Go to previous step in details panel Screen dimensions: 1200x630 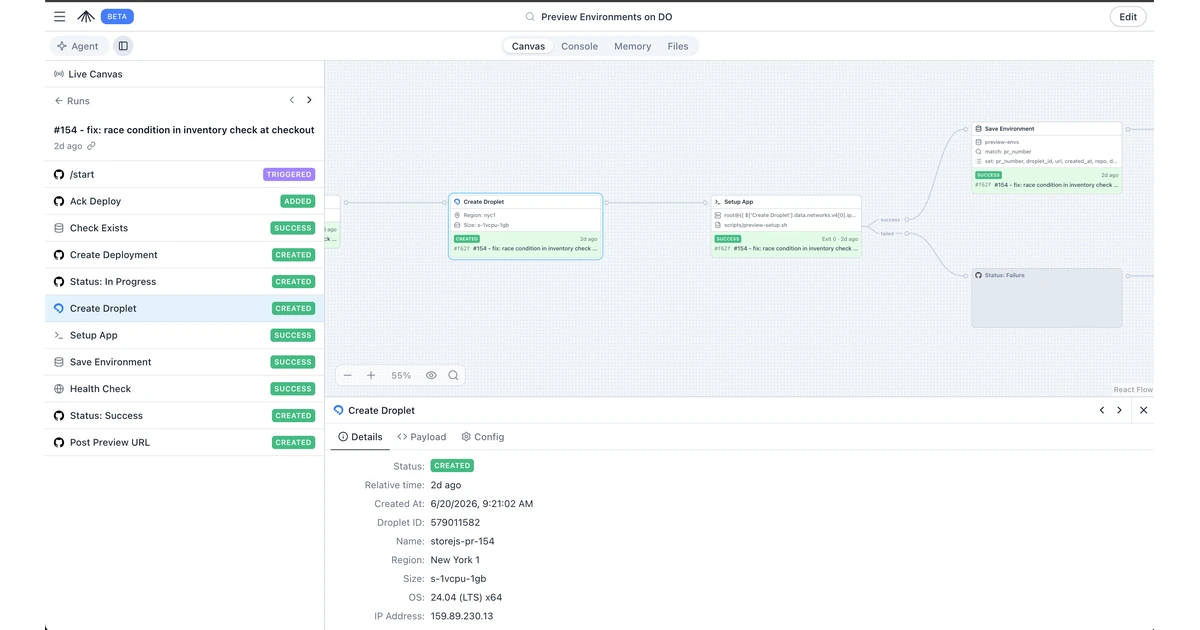tap(1102, 410)
